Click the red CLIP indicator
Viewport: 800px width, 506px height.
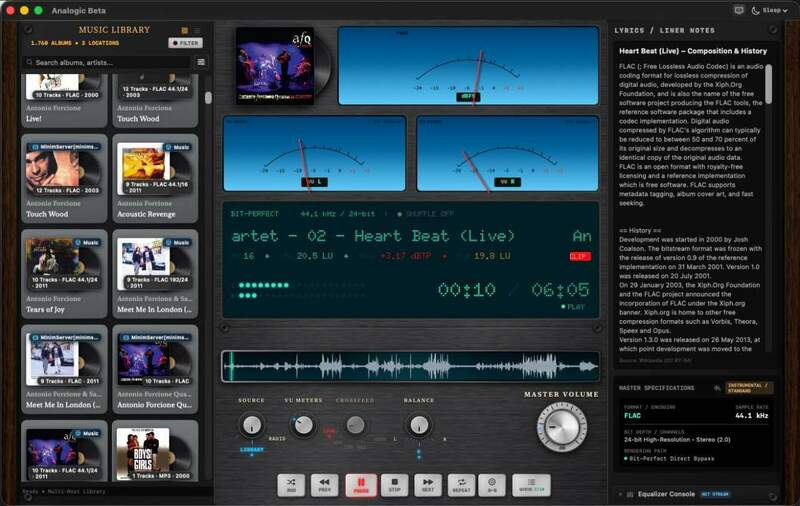(x=580, y=256)
